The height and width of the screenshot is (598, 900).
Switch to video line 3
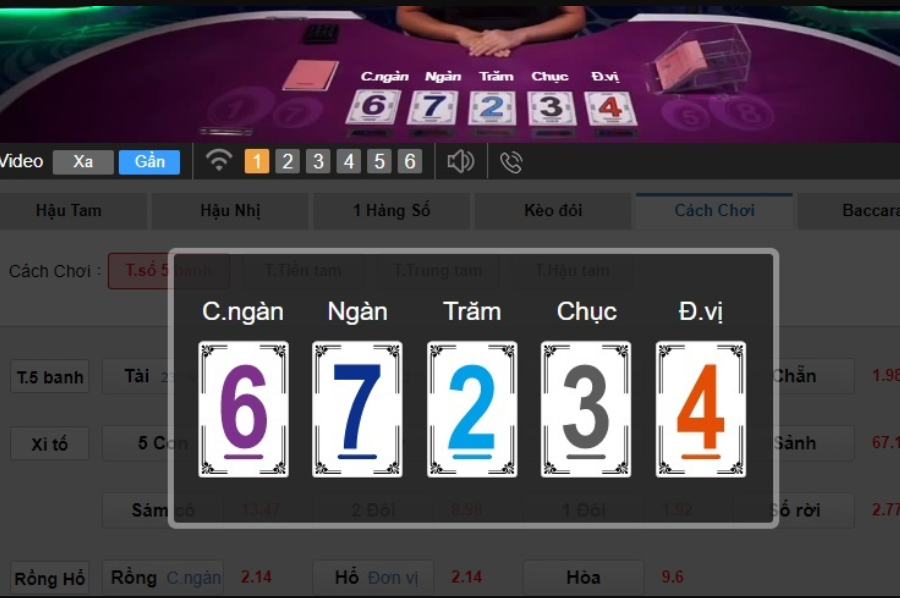(x=318, y=161)
